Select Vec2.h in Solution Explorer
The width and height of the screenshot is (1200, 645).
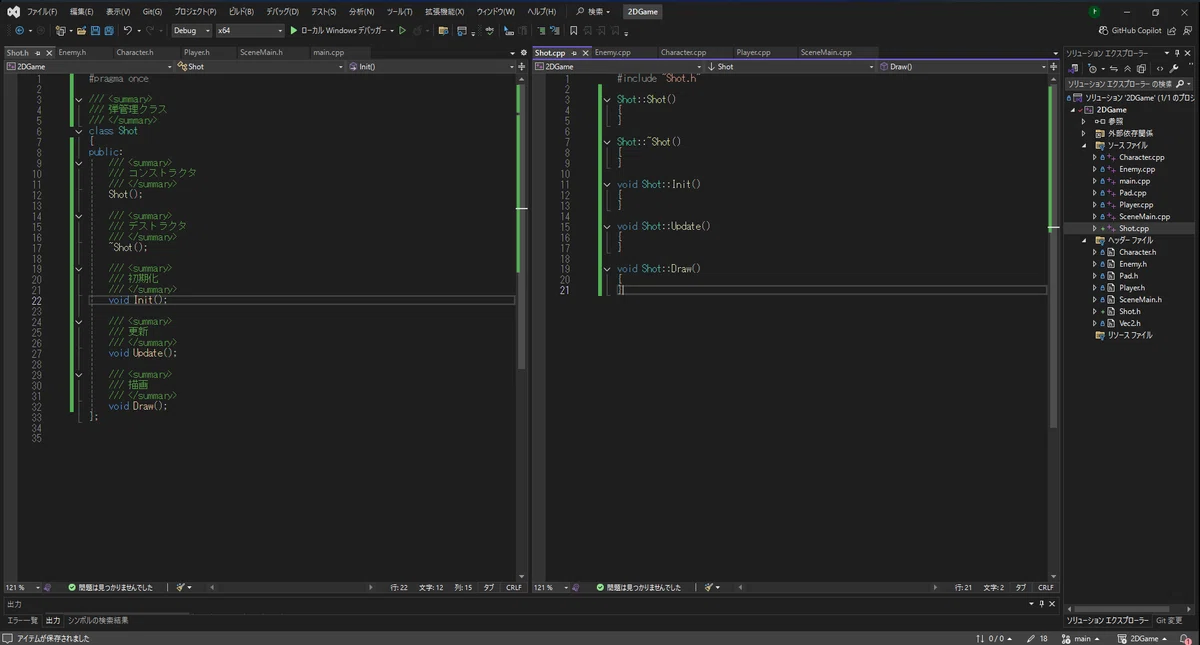pos(1130,323)
